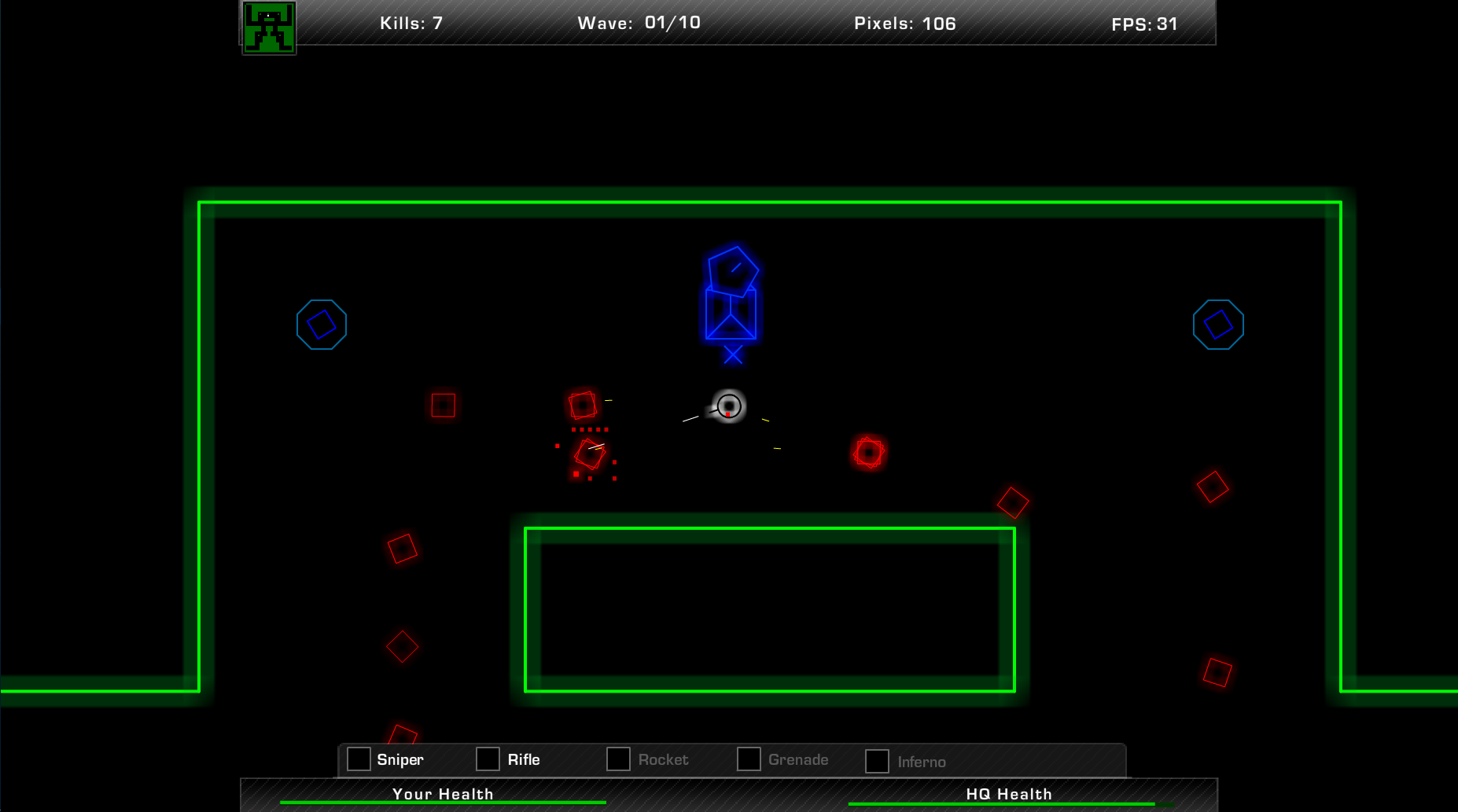This screenshot has height=812, width=1458.
Task: Target the exploding red enemy with debris
Action: click(x=590, y=454)
